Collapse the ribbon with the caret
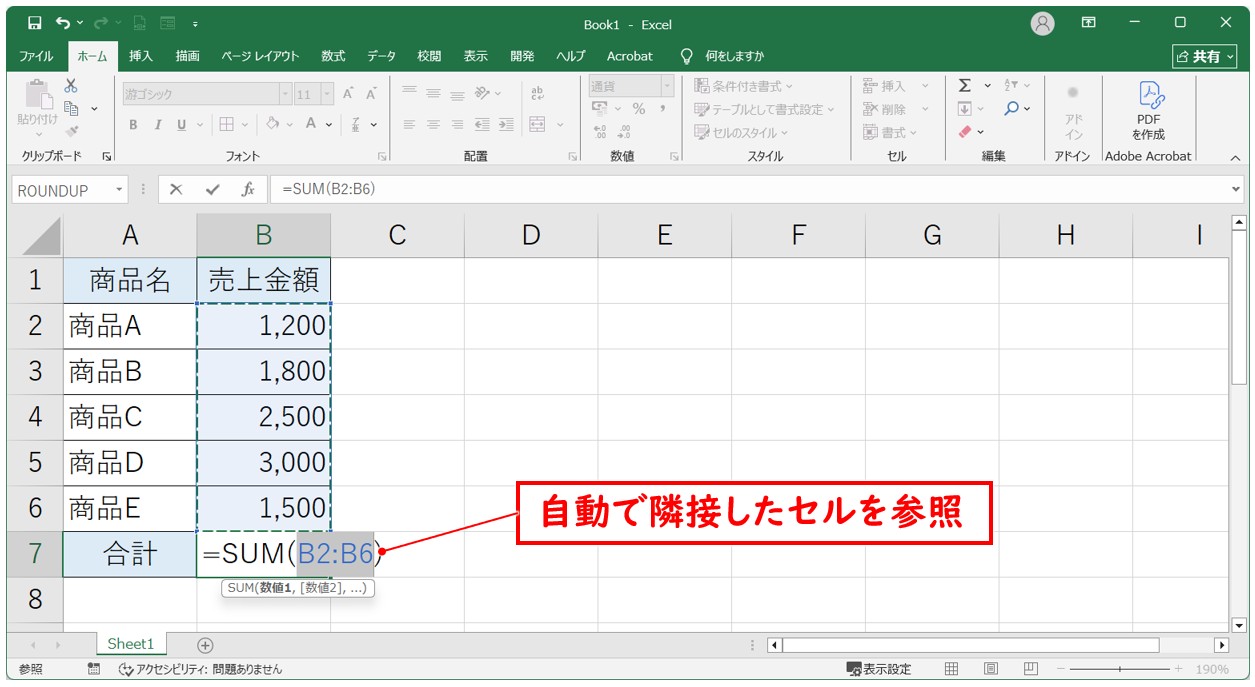1255x687 pixels. (1234, 157)
